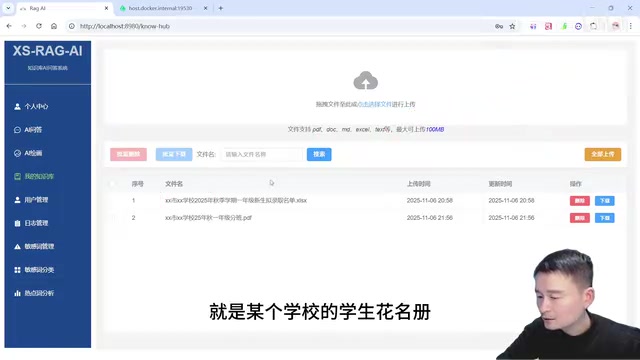This screenshot has height=360, width=640.
Task: Click update time 2025-11-06 21:56
Action: [x=511, y=218]
